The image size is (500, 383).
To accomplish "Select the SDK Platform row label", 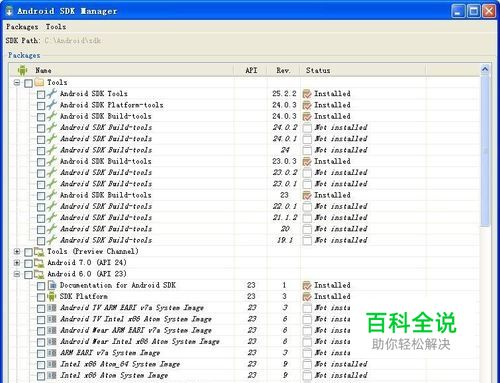I will click(x=84, y=296).
